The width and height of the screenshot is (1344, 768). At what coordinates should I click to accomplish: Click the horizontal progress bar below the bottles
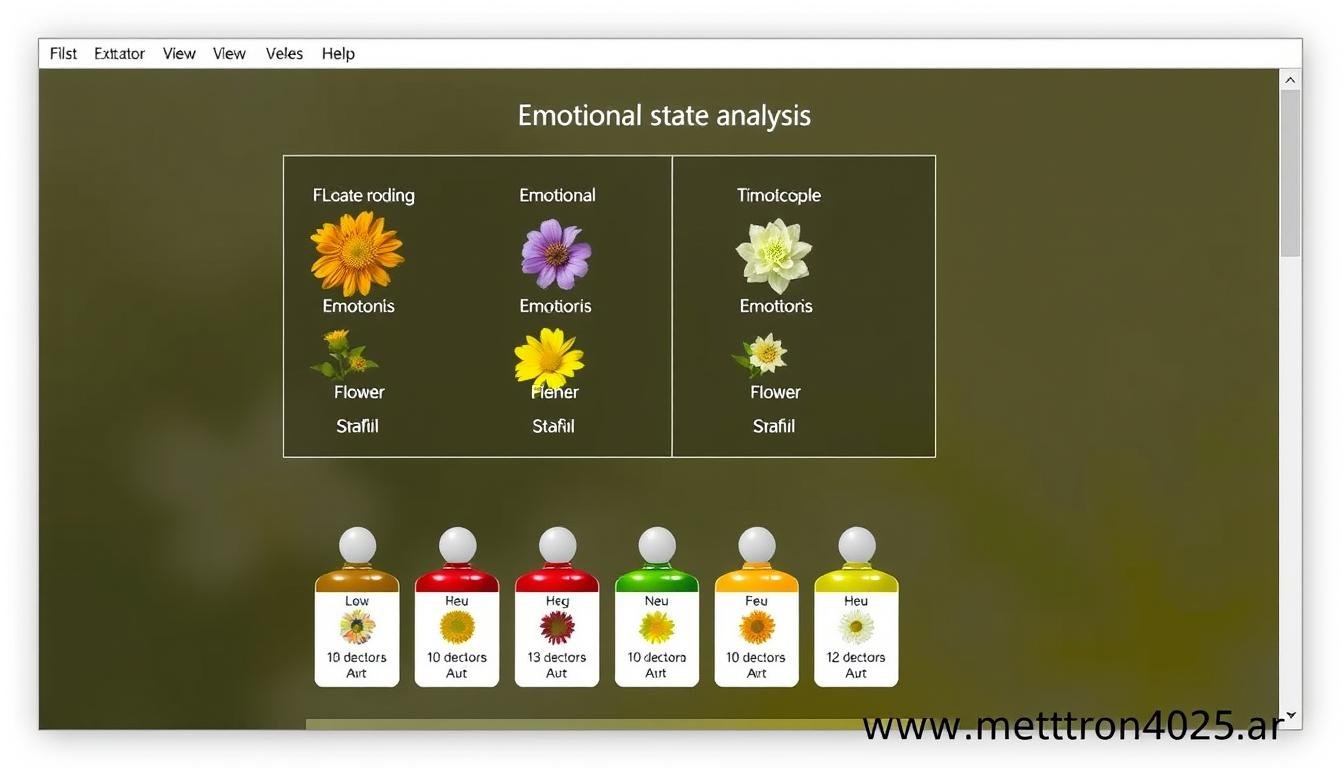pyautogui.click(x=580, y=724)
